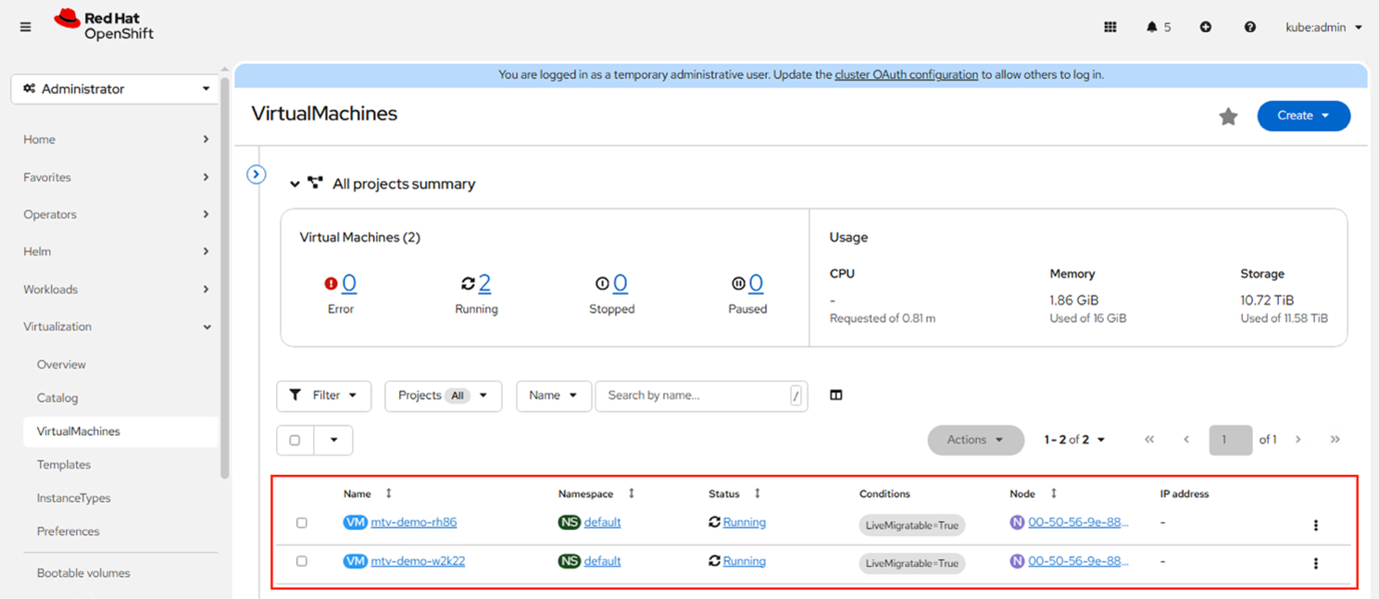Open the notifications bell
The width and height of the screenshot is (1379, 599).
[1152, 28]
